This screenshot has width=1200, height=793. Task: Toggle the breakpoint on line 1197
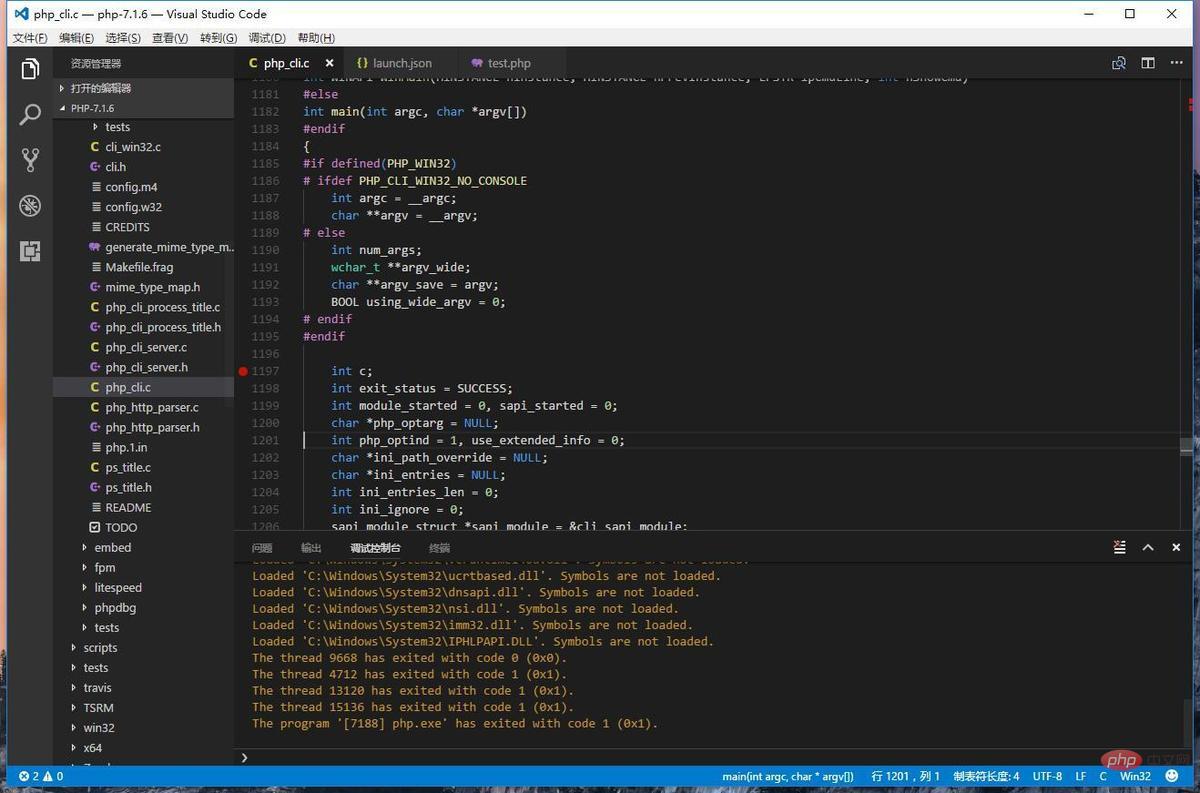pos(243,371)
